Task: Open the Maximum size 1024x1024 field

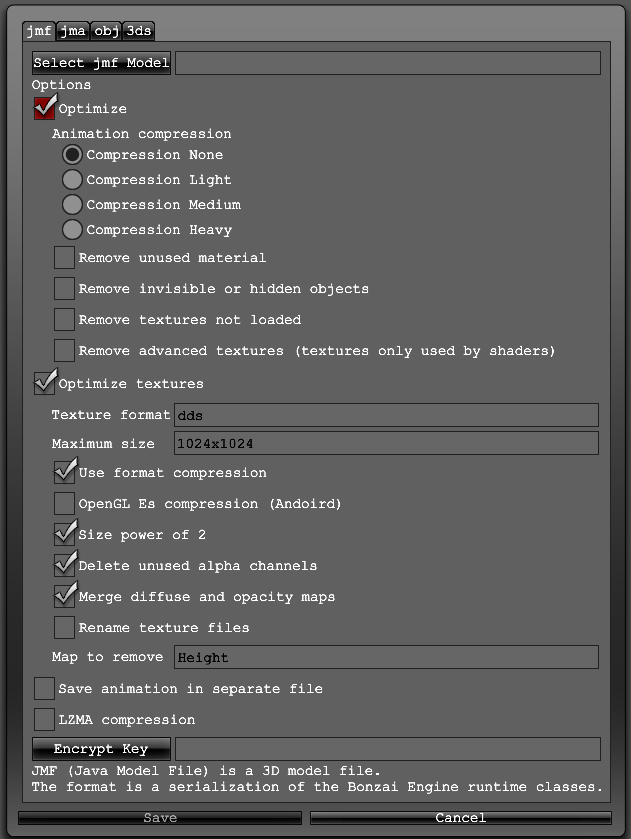Action: point(386,443)
